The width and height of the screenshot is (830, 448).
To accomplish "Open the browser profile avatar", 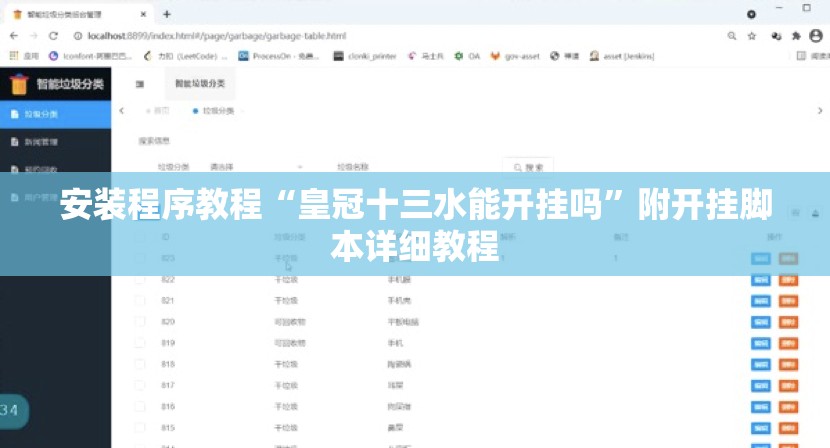I will [x=816, y=35].
